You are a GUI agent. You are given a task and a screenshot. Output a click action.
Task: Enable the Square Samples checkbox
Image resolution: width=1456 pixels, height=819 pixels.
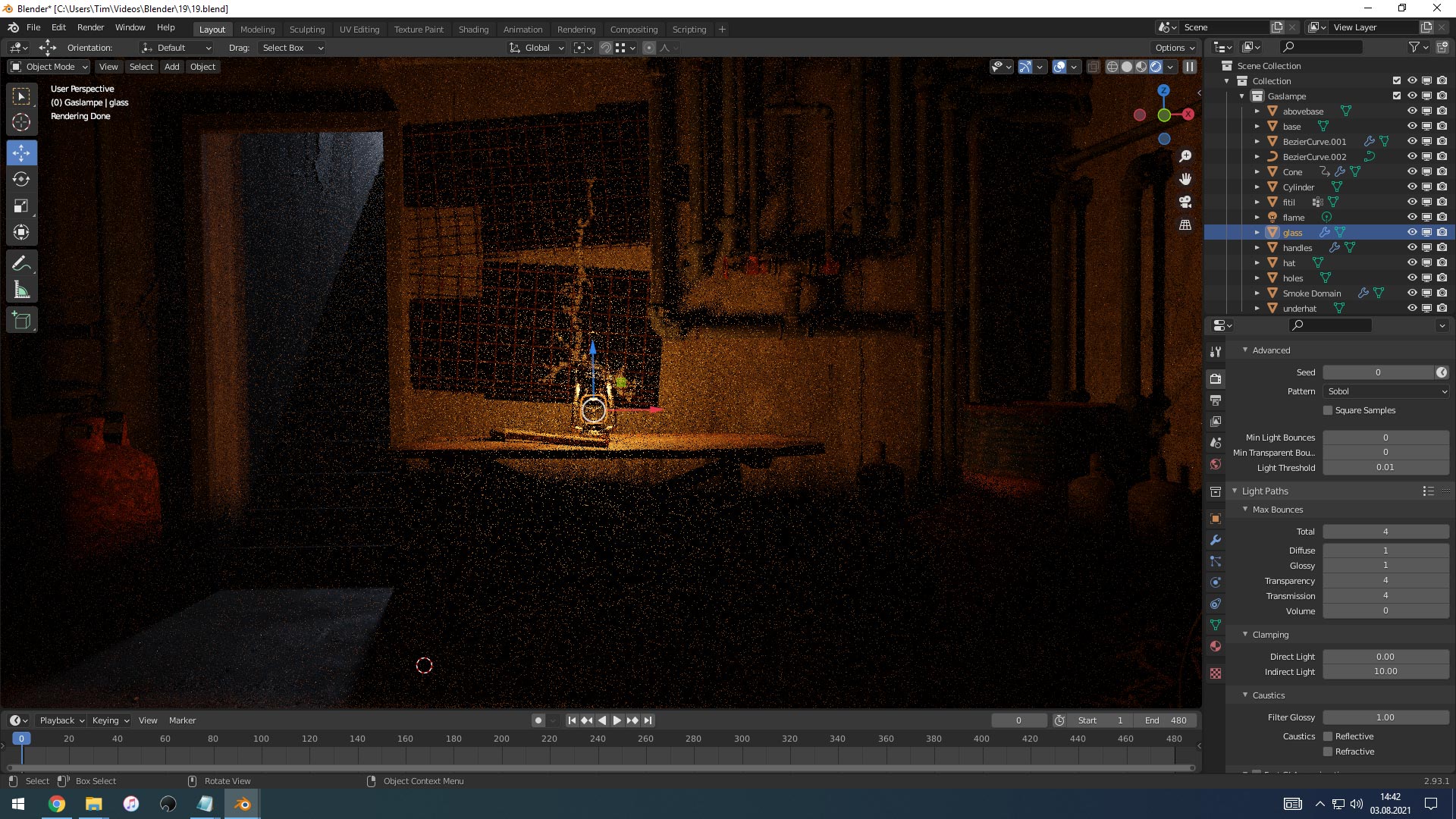1328,410
